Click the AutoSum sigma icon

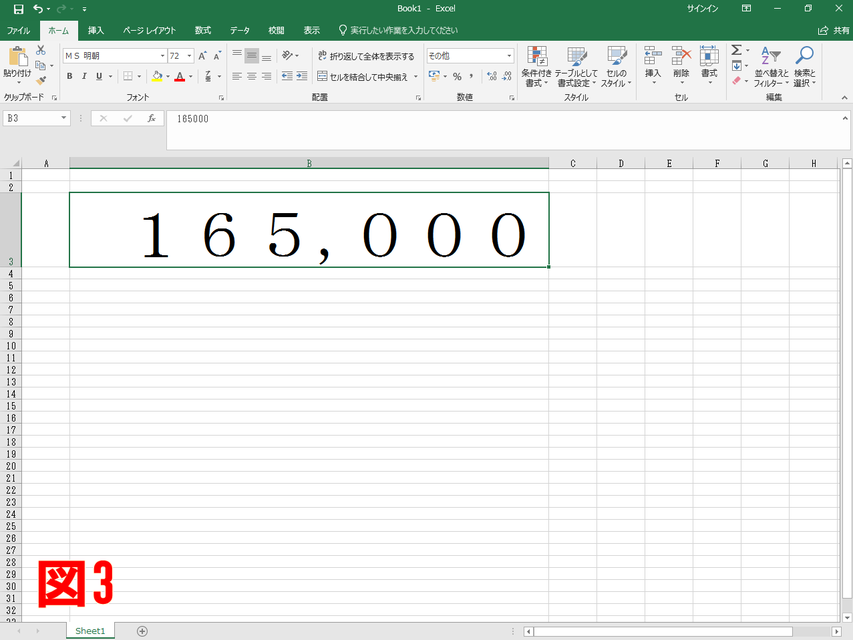click(x=737, y=51)
